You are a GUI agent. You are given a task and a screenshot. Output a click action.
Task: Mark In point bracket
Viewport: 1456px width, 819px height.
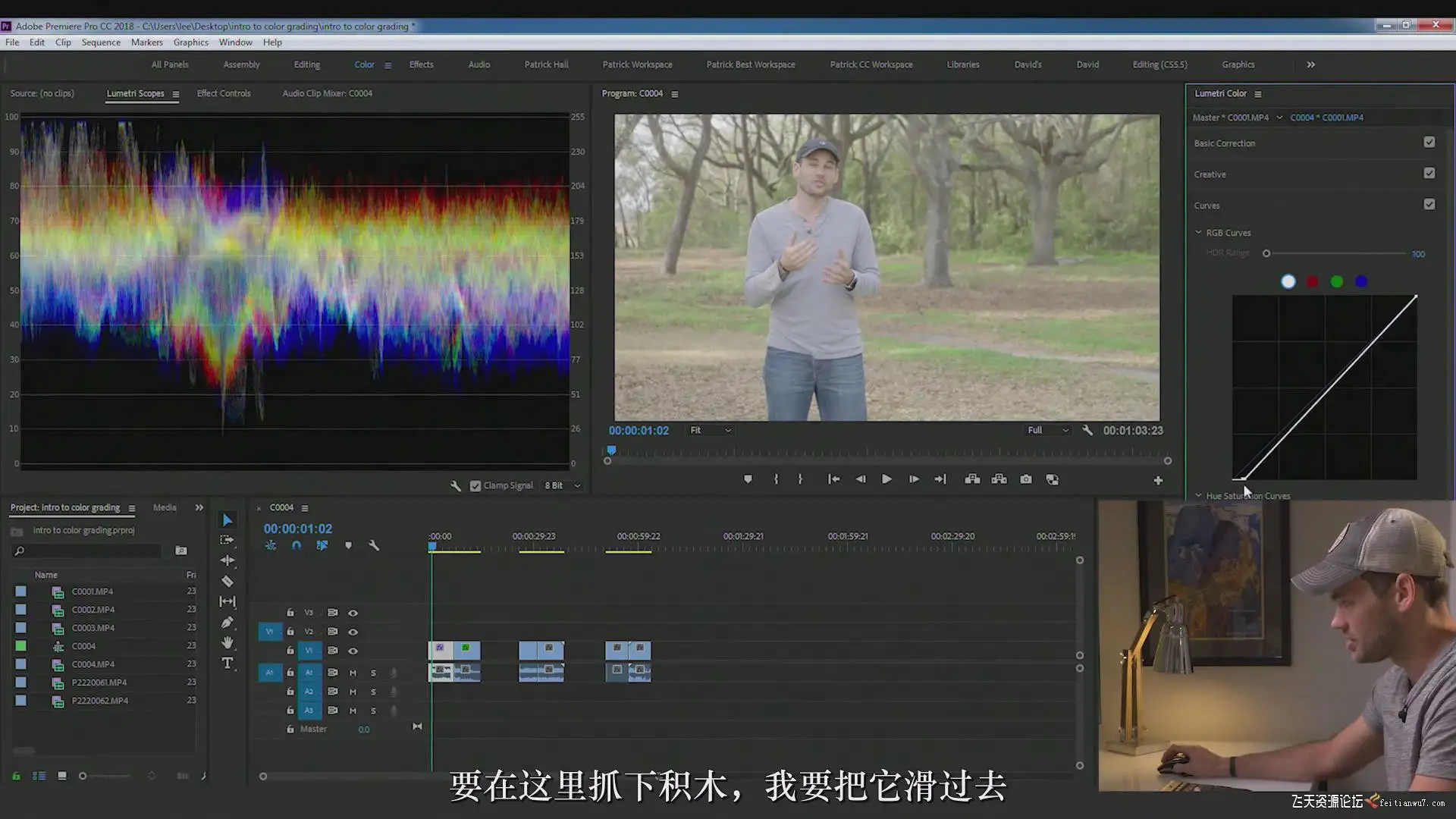click(x=776, y=479)
